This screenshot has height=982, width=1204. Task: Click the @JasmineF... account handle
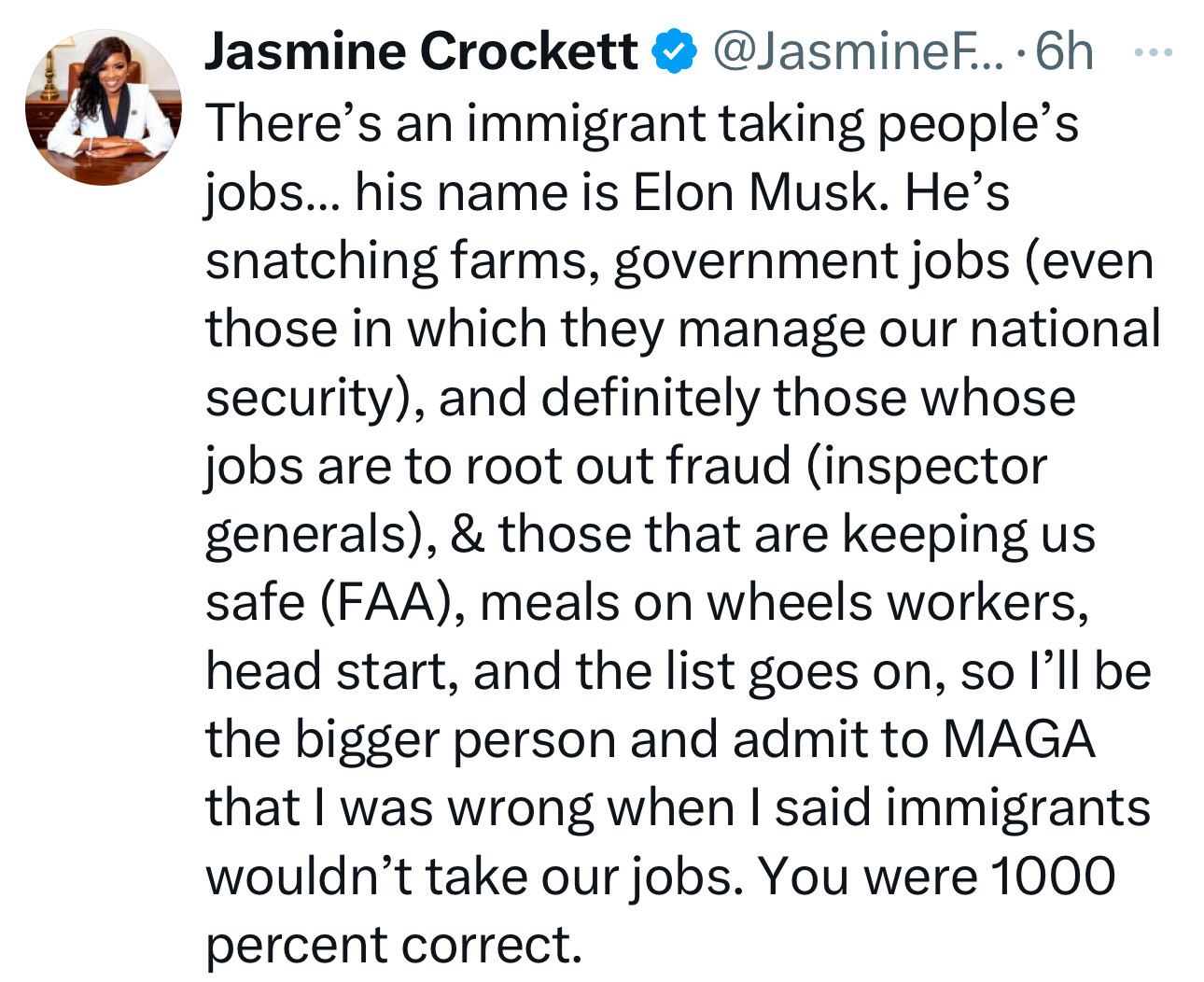point(859,51)
